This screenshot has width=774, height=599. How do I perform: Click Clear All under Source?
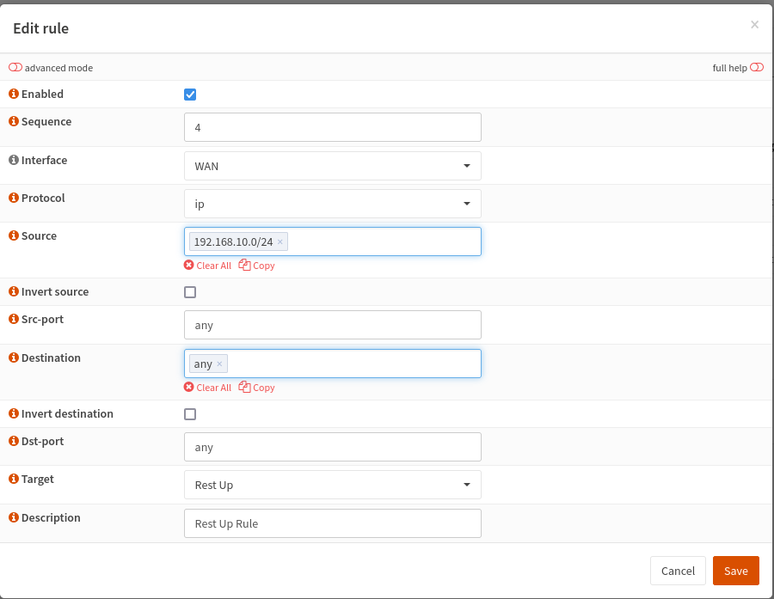[x=208, y=266]
